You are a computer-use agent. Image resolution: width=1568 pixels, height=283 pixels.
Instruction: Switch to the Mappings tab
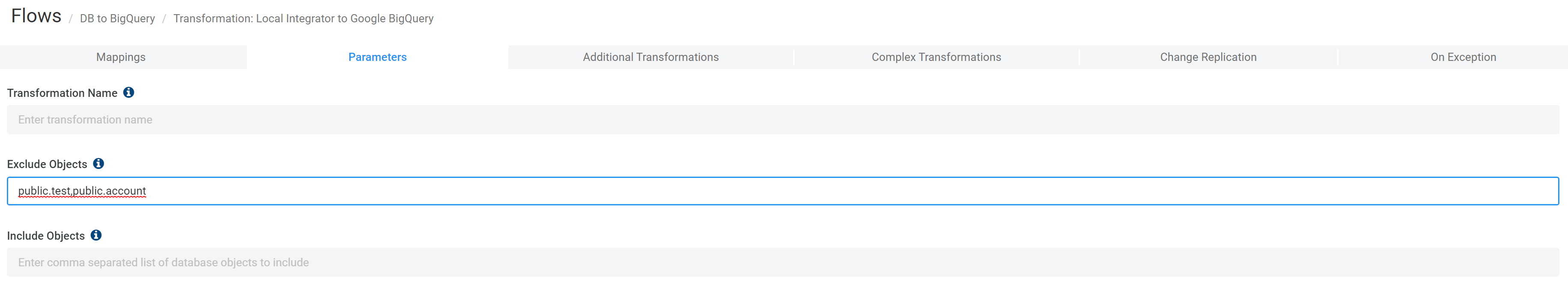(120, 57)
